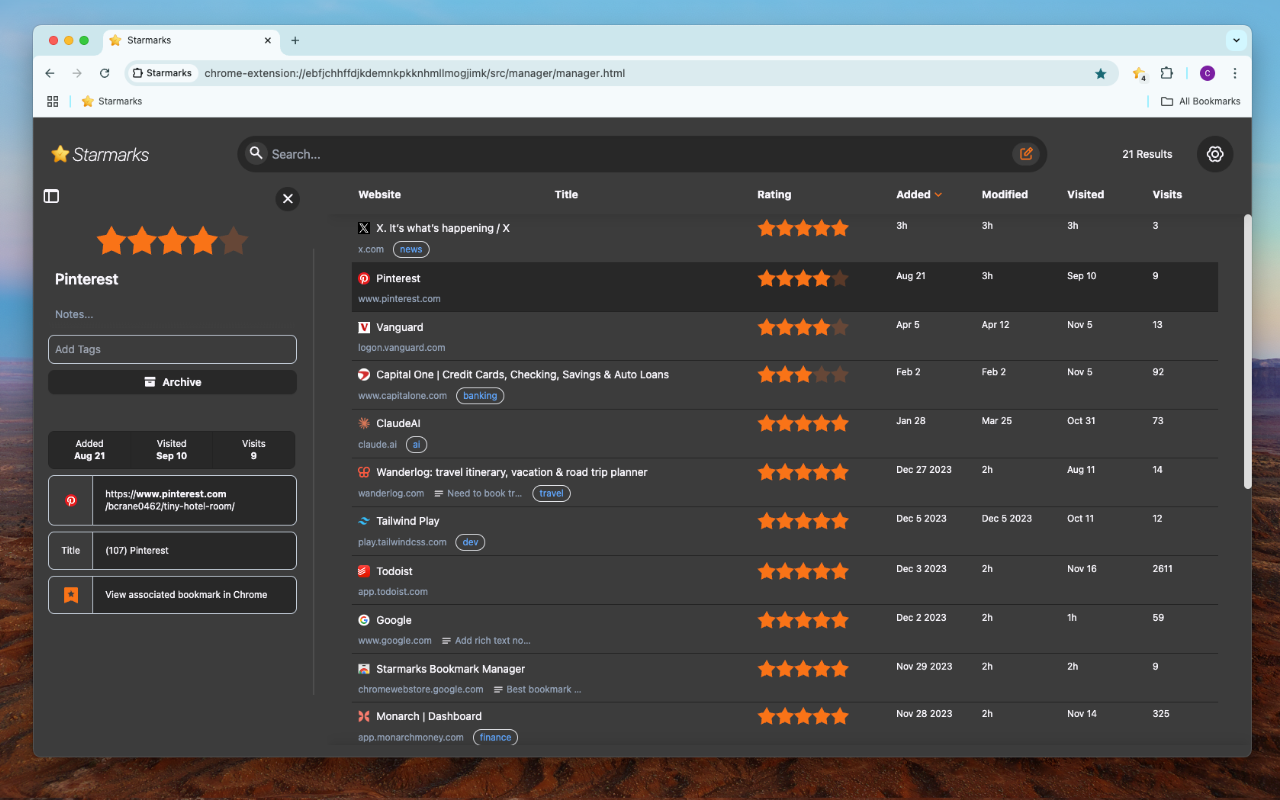Open the Vanguard bookmark row title
Viewport: 1280px width, 800px height.
[400, 327]
